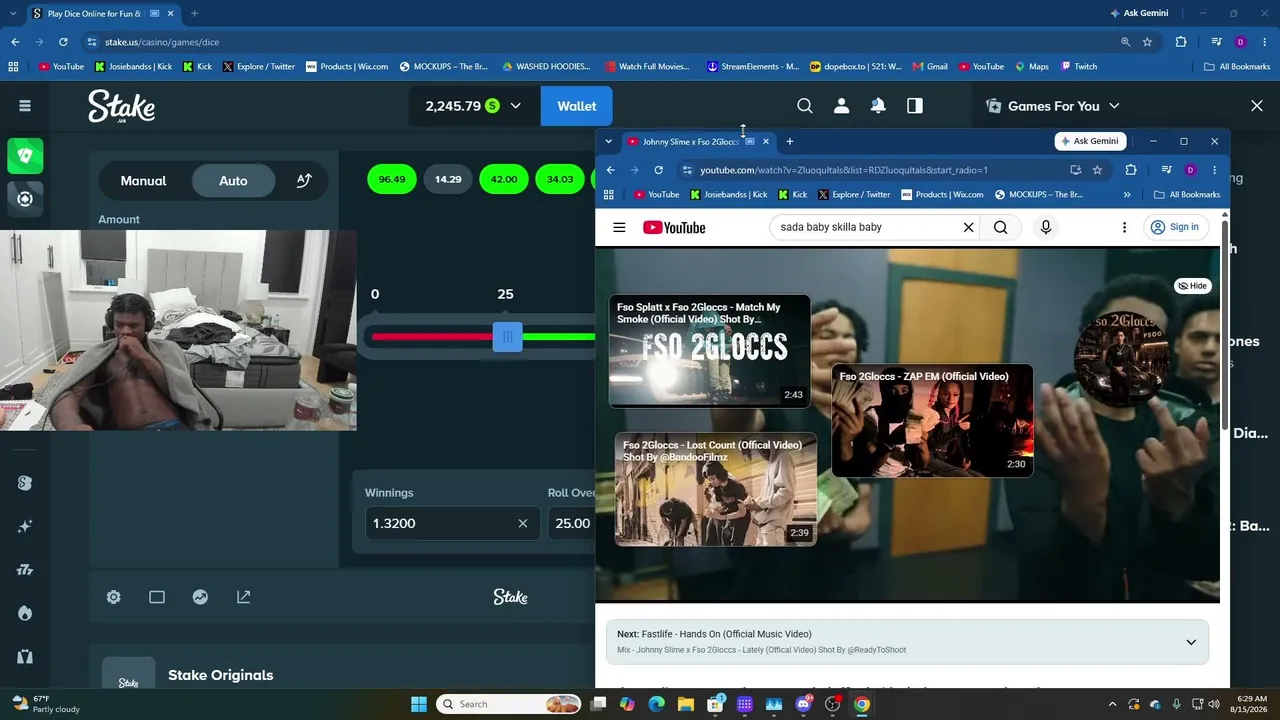Image resolution: width=1280 pixels, height=720 pixels.
Task: Click the Stake logo in header
Action: pos(121,106)
